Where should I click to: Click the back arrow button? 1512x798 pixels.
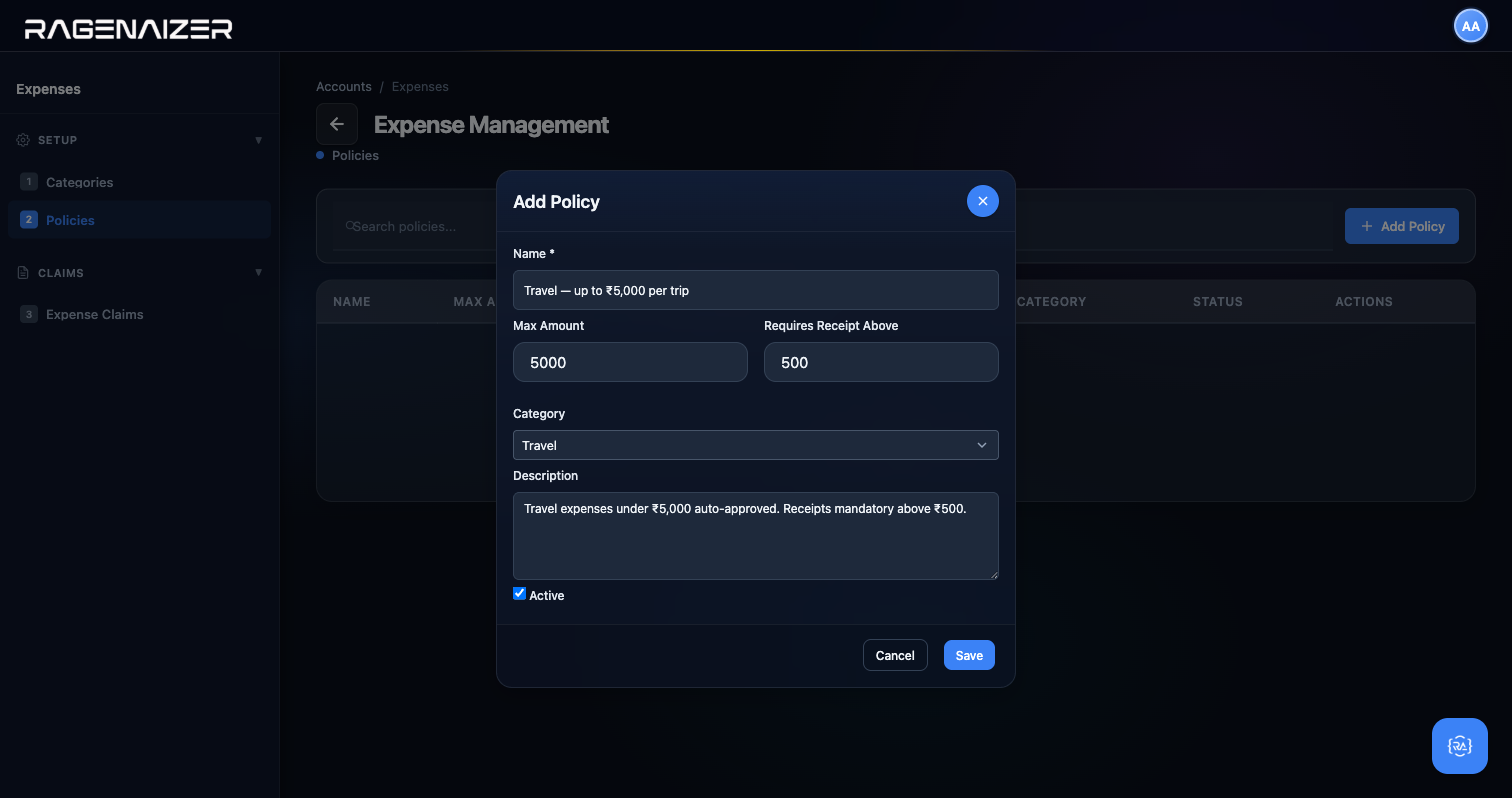point(337,124)
